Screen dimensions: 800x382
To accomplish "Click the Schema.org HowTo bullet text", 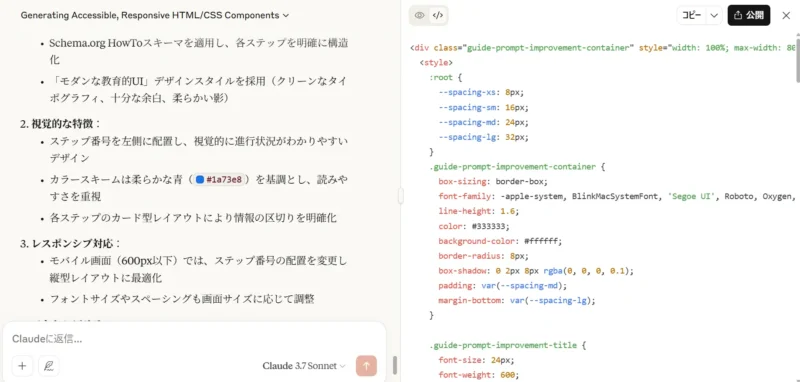I will pyautogui.click(x=199, y=52).
